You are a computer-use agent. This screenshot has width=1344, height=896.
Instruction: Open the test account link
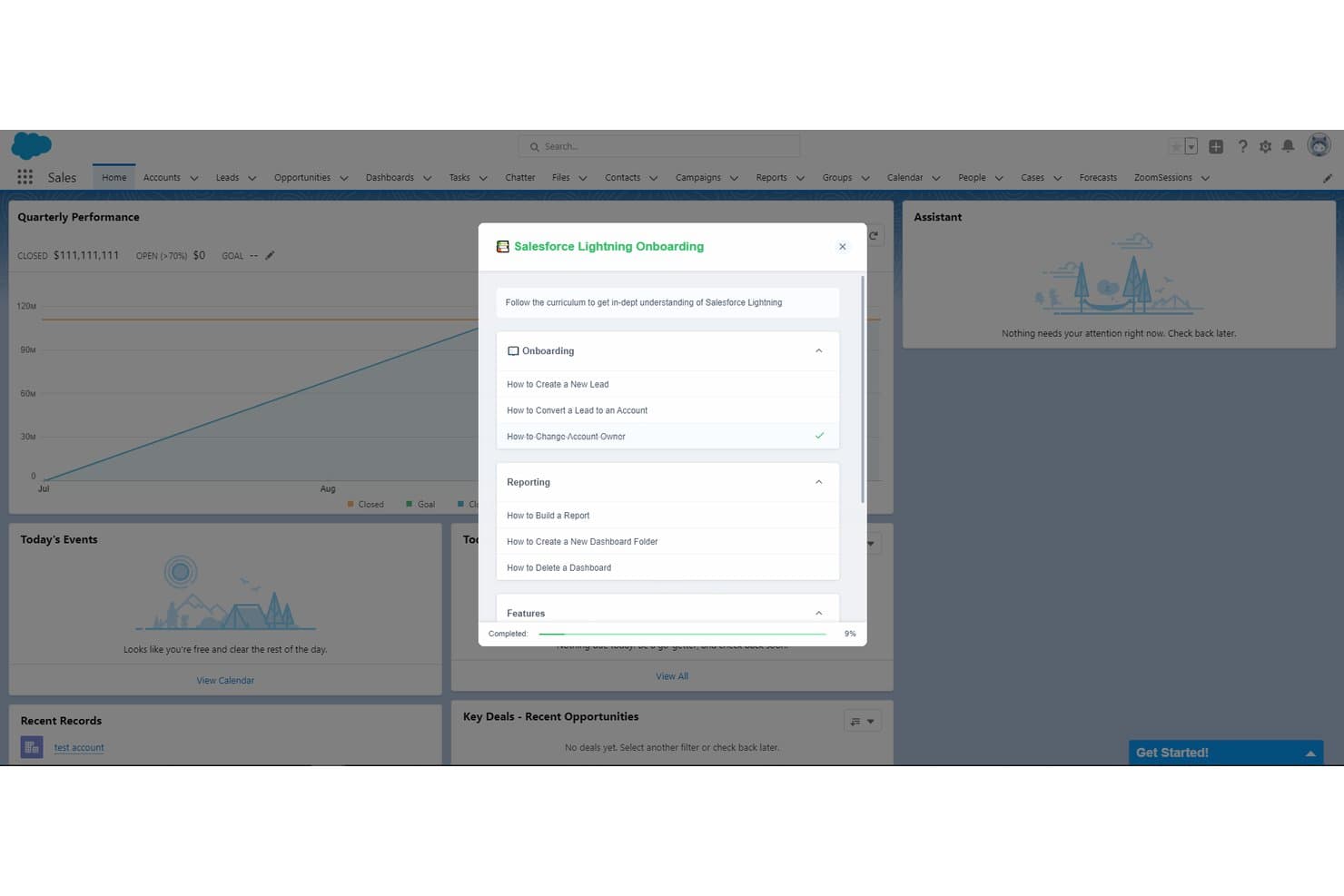79,748
